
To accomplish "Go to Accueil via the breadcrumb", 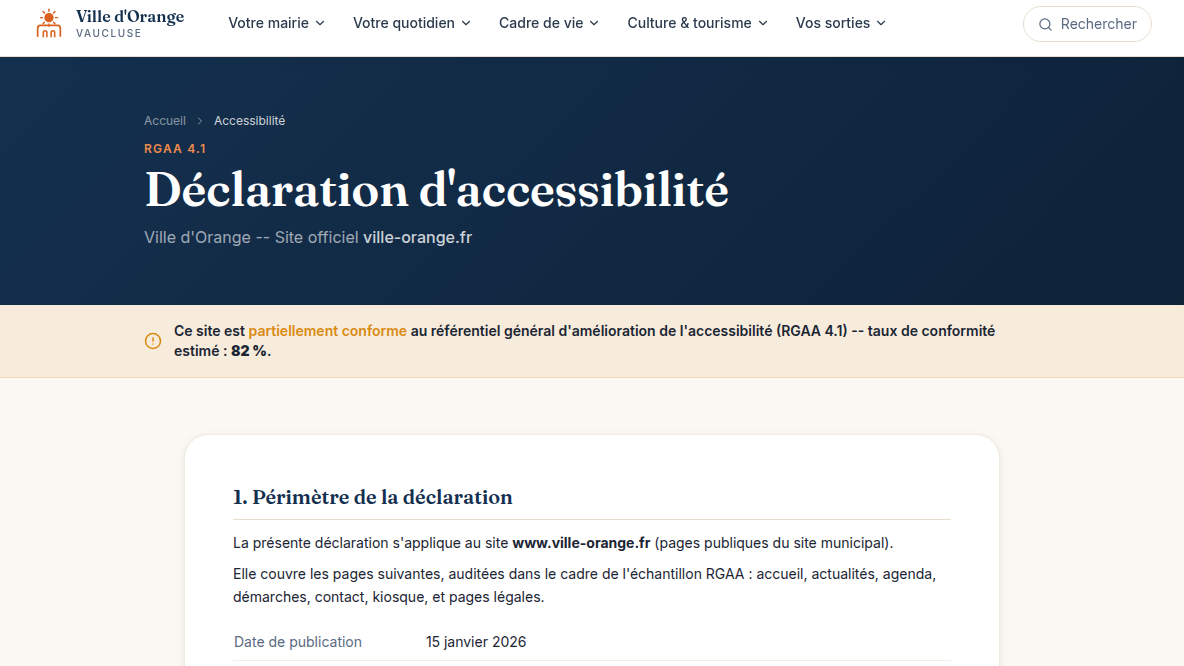I will point(165,121).
